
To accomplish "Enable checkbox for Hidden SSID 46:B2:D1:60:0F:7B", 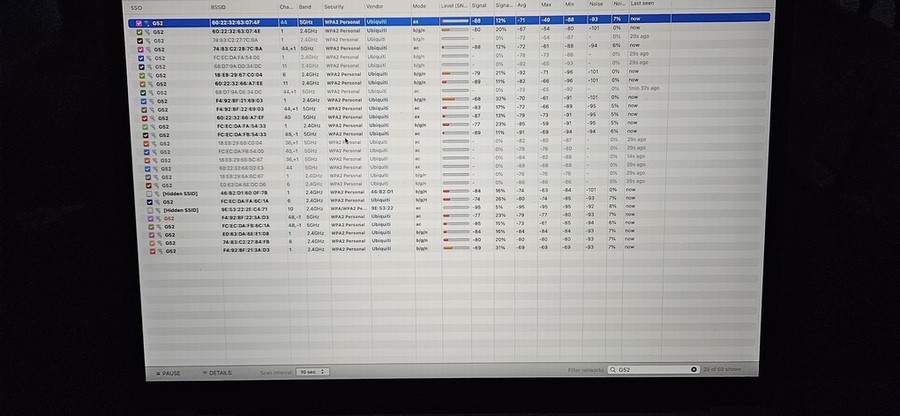I will click(x=139, y=192).
